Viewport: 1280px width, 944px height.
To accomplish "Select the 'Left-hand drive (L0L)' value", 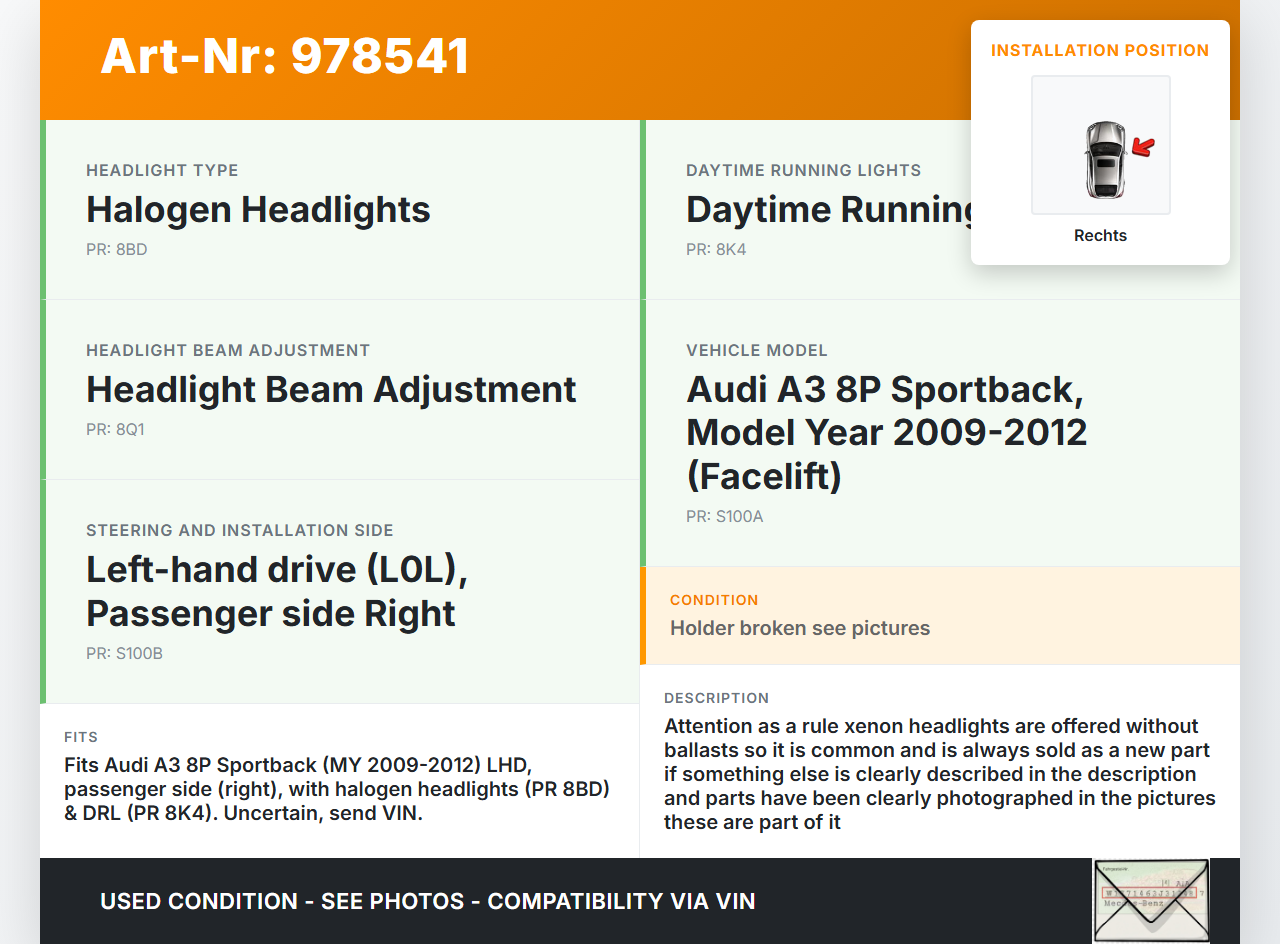I will [277, 591].
